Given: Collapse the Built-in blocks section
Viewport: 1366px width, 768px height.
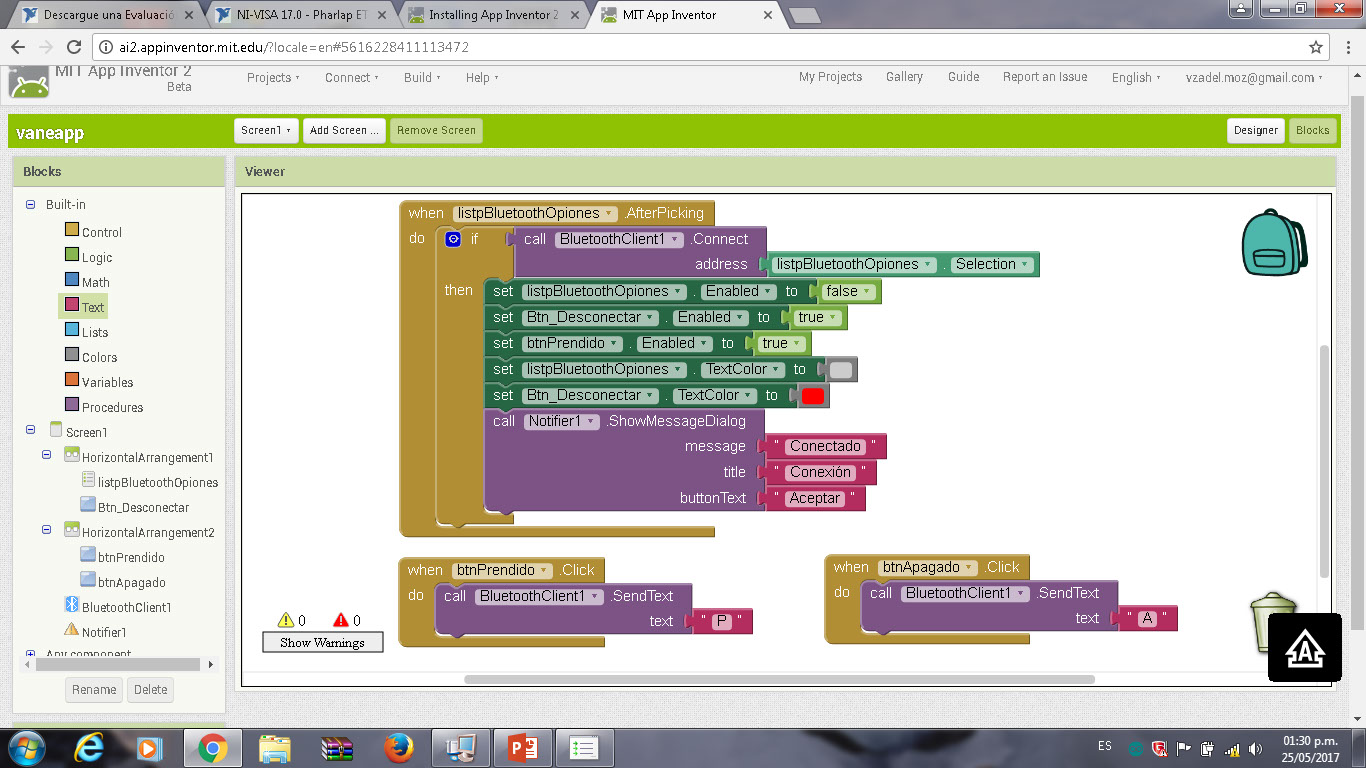Looking at the screenshot, I should tap(31, 205).
